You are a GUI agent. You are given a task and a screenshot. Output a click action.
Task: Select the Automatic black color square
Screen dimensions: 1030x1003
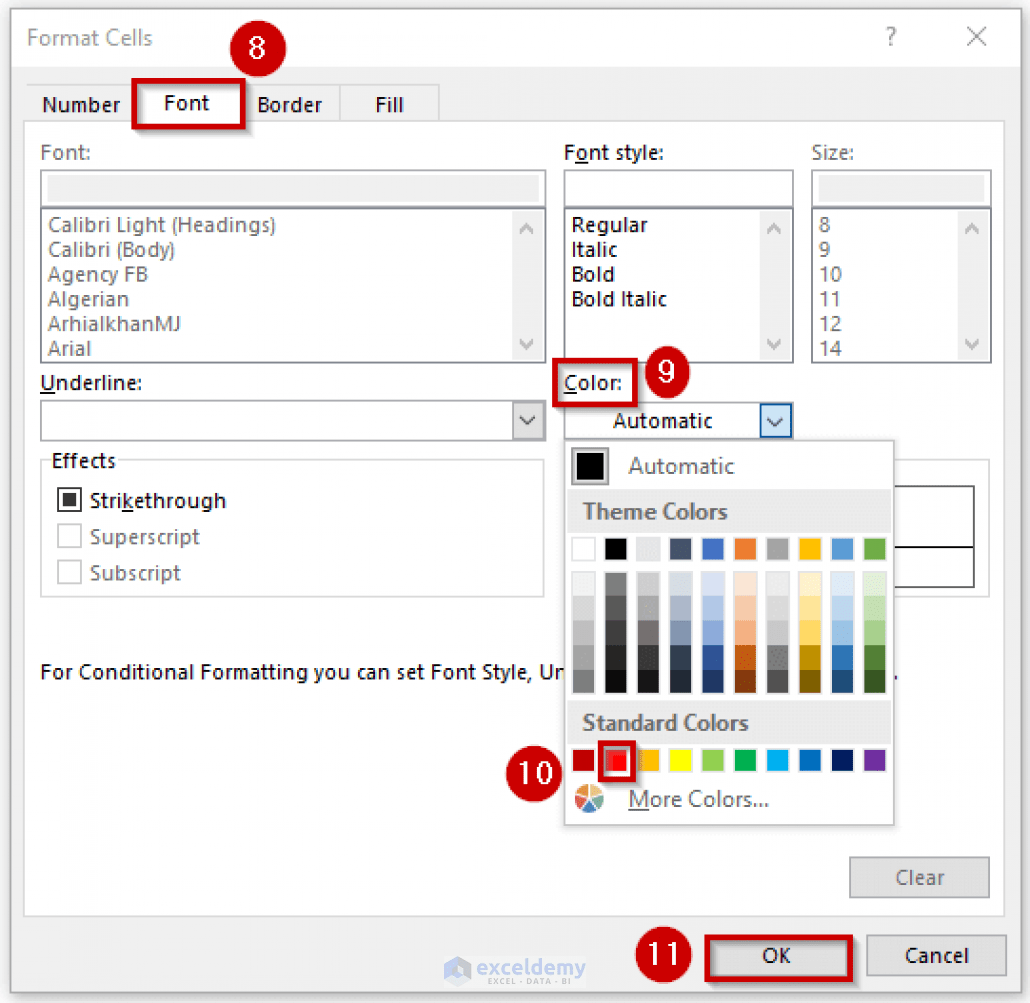590,466
